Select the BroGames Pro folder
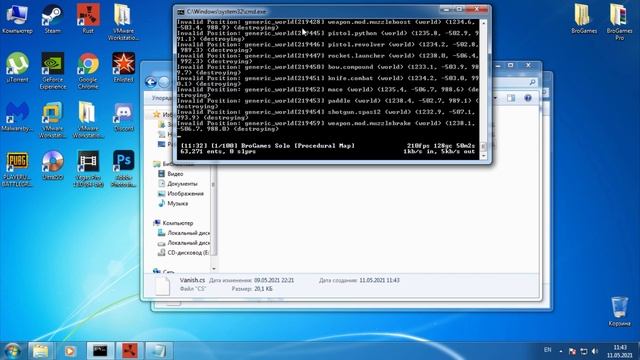Image resolution: width=640 pixels, height=360 pixels. pos(619,22)
